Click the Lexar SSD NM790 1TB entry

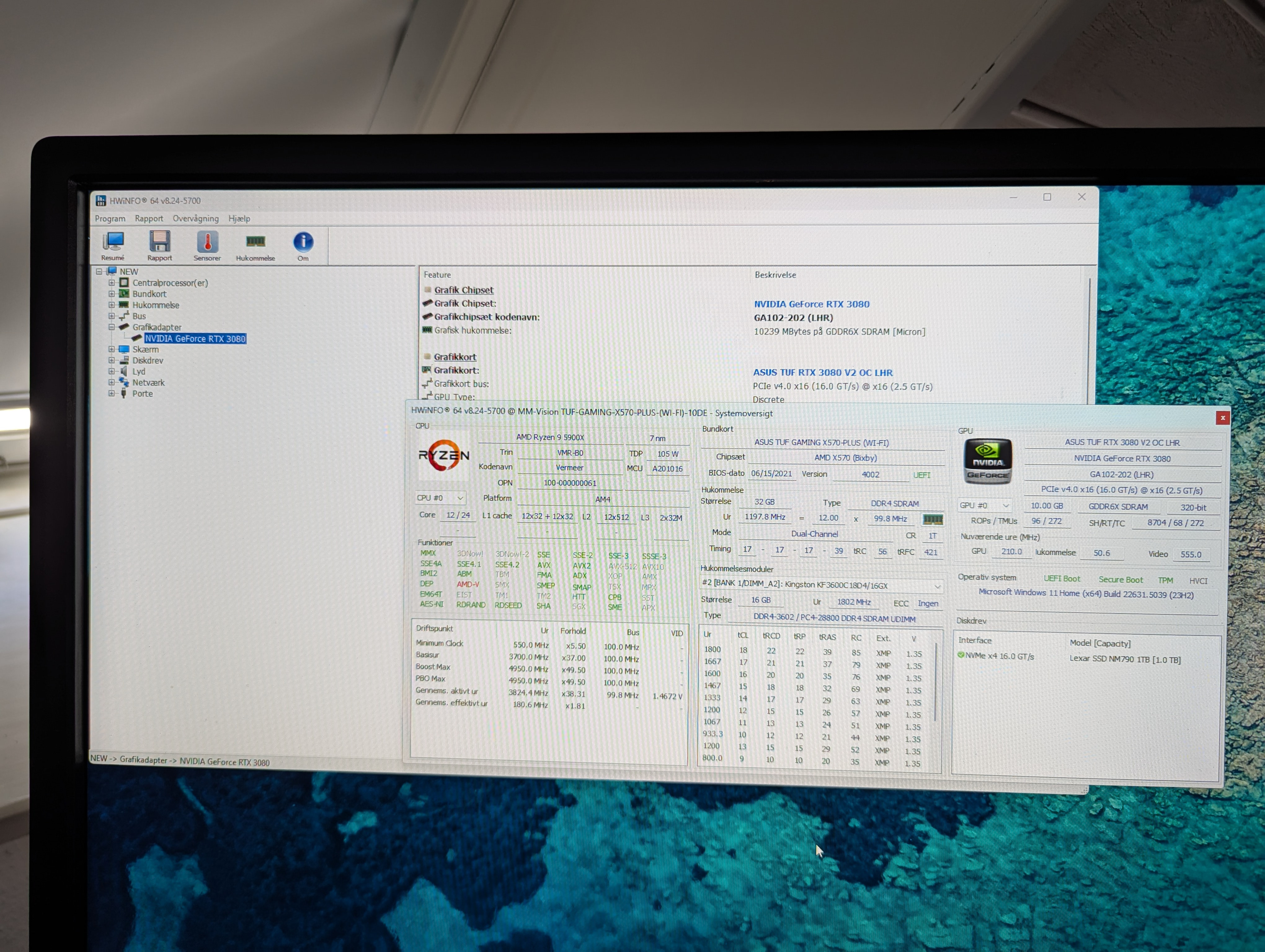pyautogui.click(x=1125, y=659)
